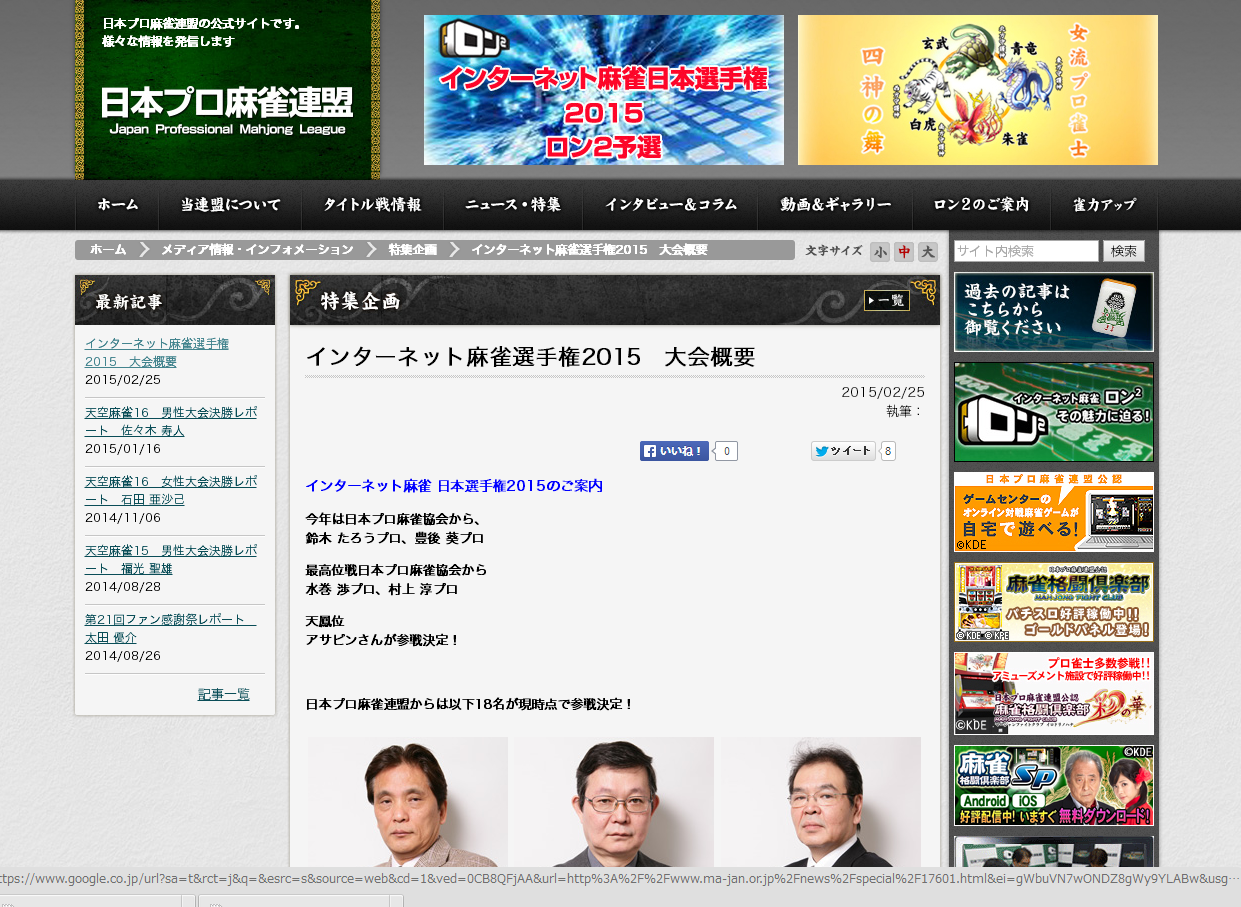1241x907 pixels.
Task: Set font size to medium (中)
Action: 904,252
